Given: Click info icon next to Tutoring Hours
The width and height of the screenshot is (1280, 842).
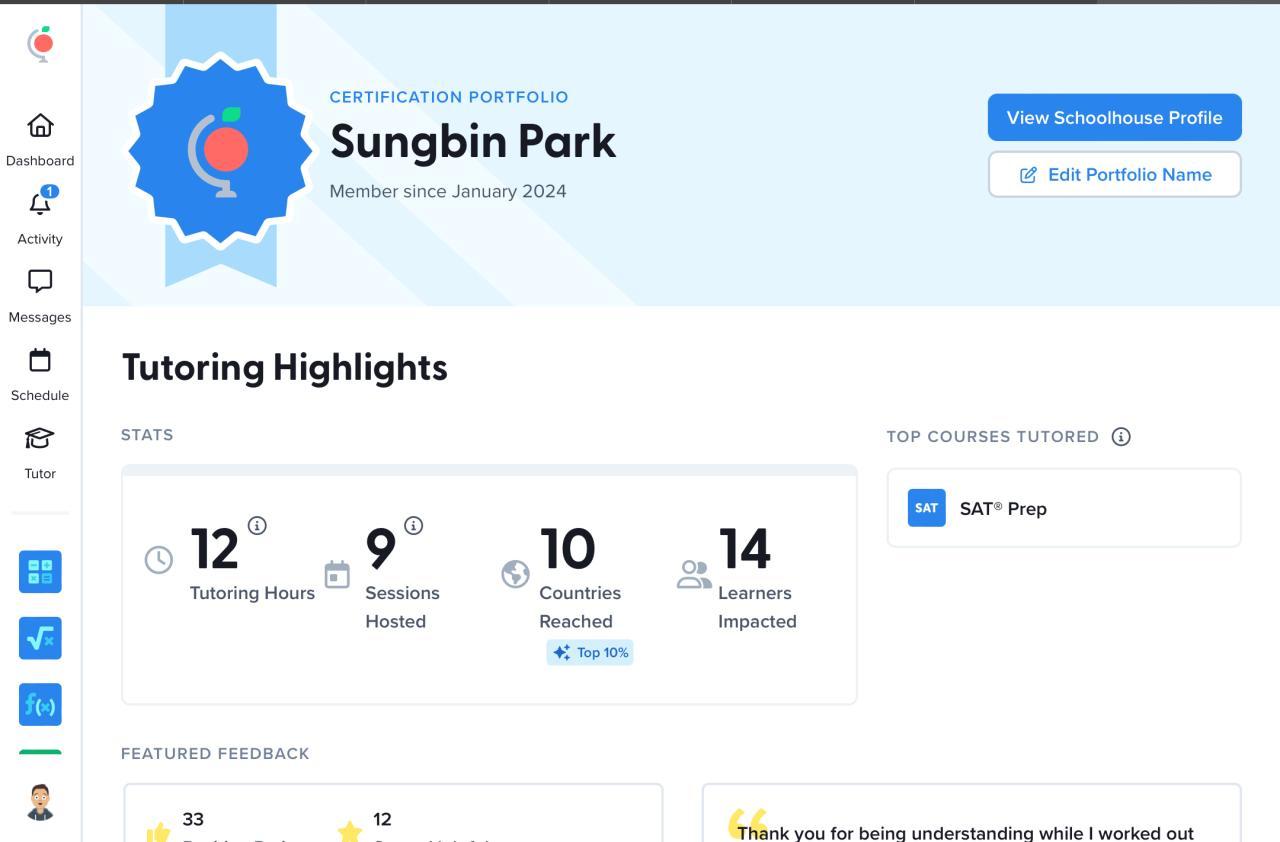Looking at the screenshot, I should (x=257, y=525).
